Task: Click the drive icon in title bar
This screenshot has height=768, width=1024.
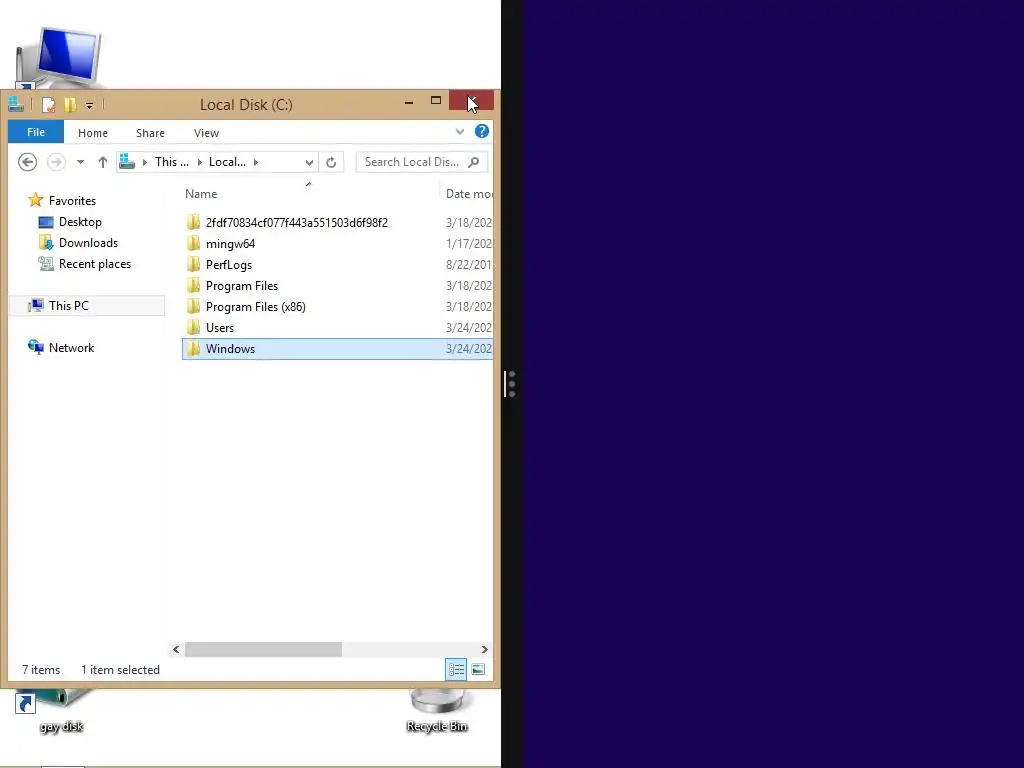Action: [x=16, y=104]
